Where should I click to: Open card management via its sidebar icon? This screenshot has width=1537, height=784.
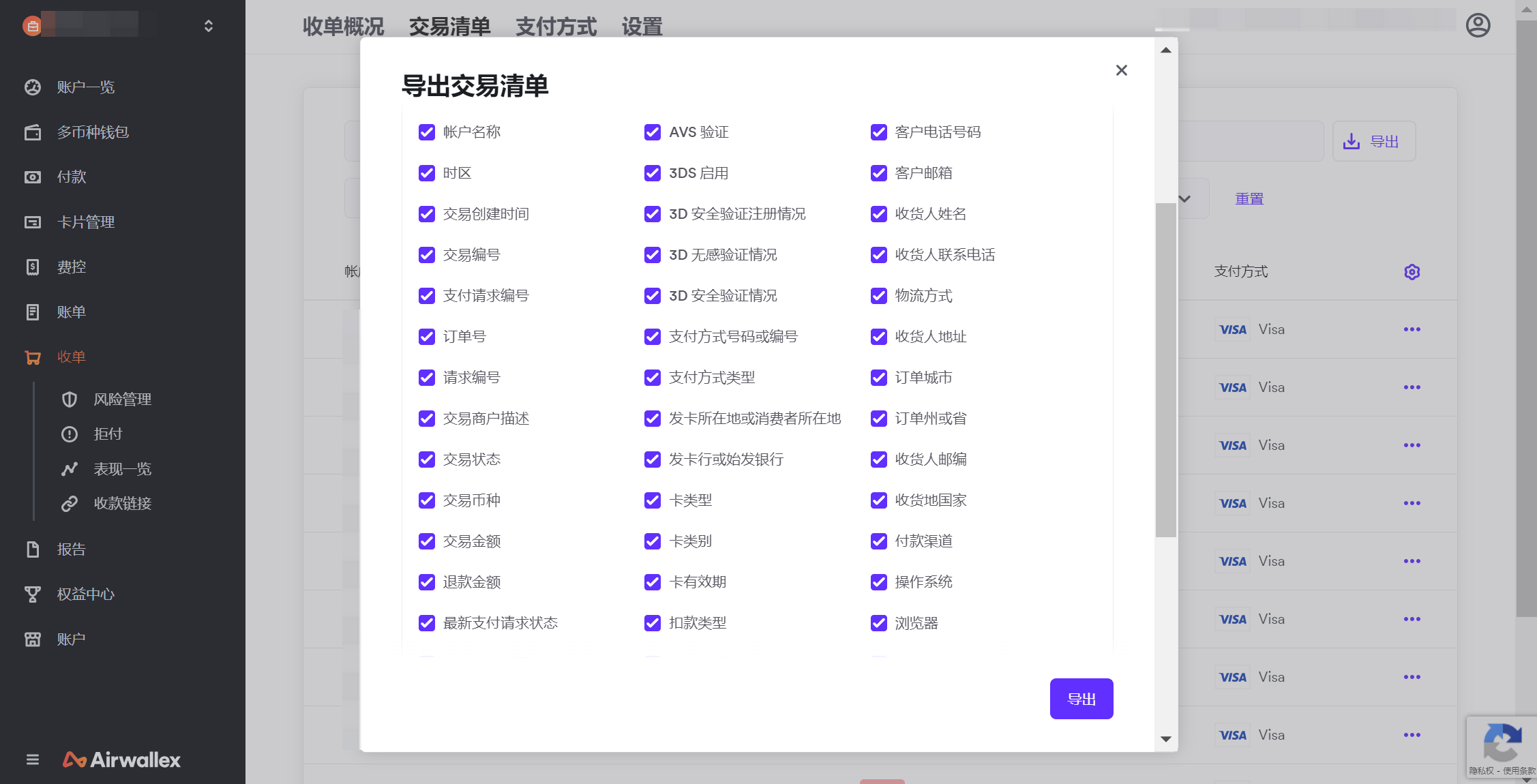[33, 222]
